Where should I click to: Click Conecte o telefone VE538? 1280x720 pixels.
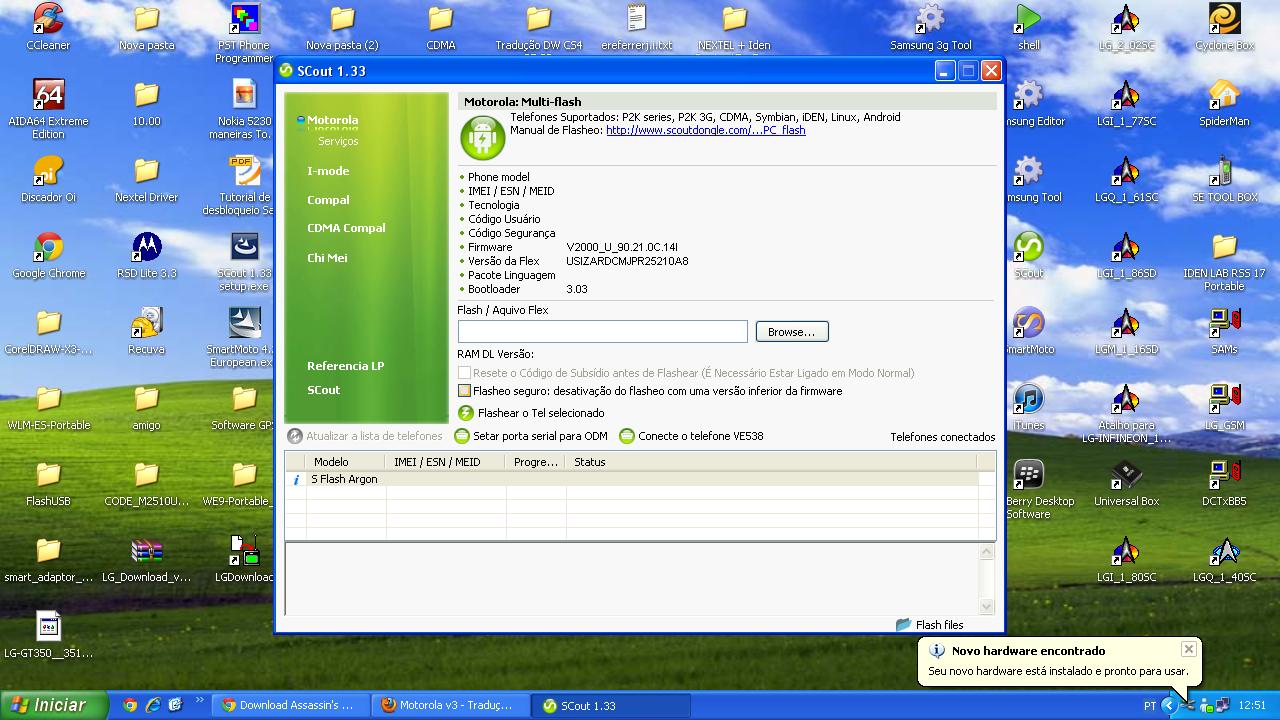point(691,436)
